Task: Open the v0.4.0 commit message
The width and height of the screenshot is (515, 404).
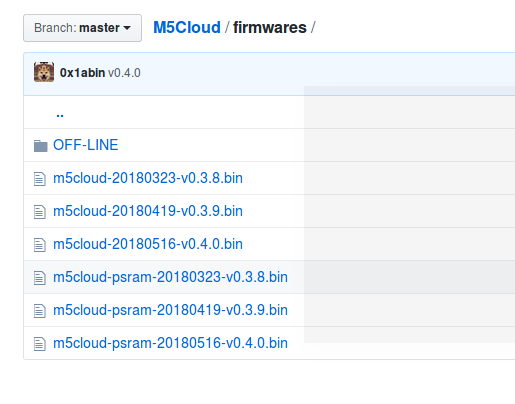Action: pos(124,73)
